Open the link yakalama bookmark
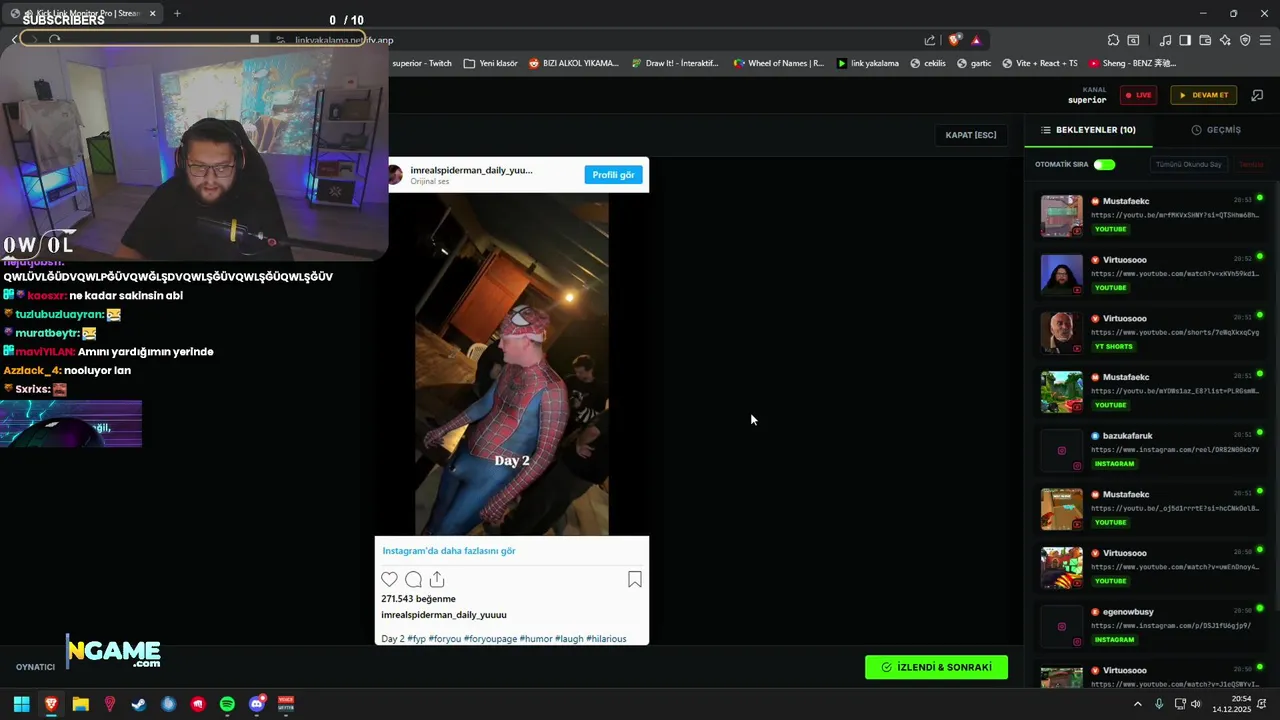 tap(867, 63)
